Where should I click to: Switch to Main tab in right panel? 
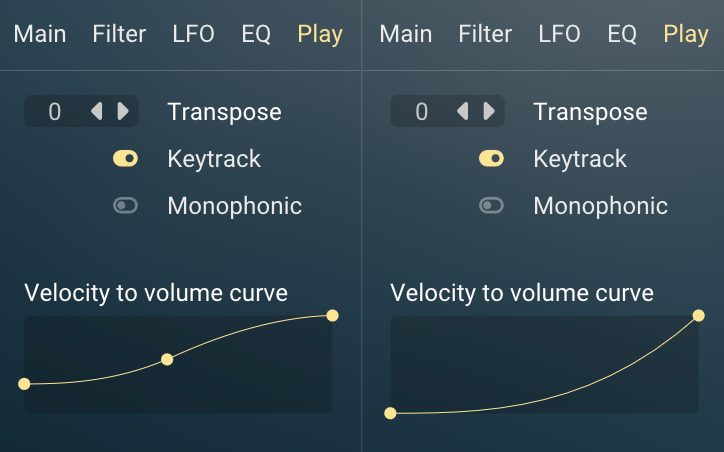click(x=406, y=34)
